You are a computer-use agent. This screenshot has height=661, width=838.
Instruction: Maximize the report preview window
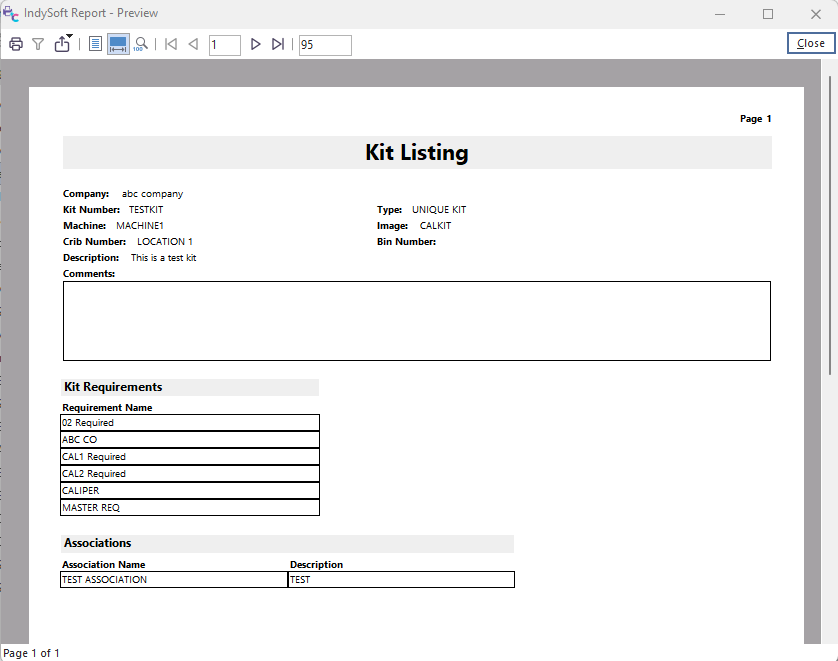[768, 14]
